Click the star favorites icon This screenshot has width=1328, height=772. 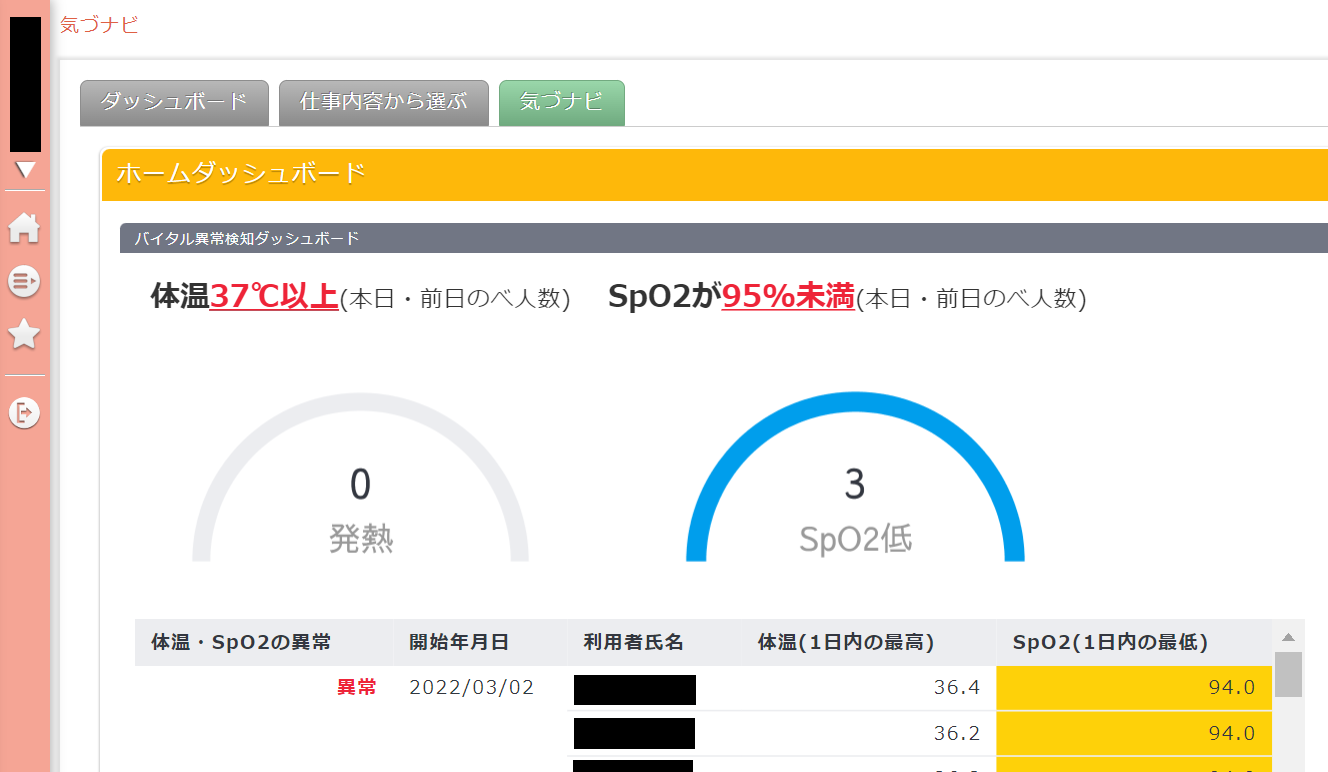(24, 335)
